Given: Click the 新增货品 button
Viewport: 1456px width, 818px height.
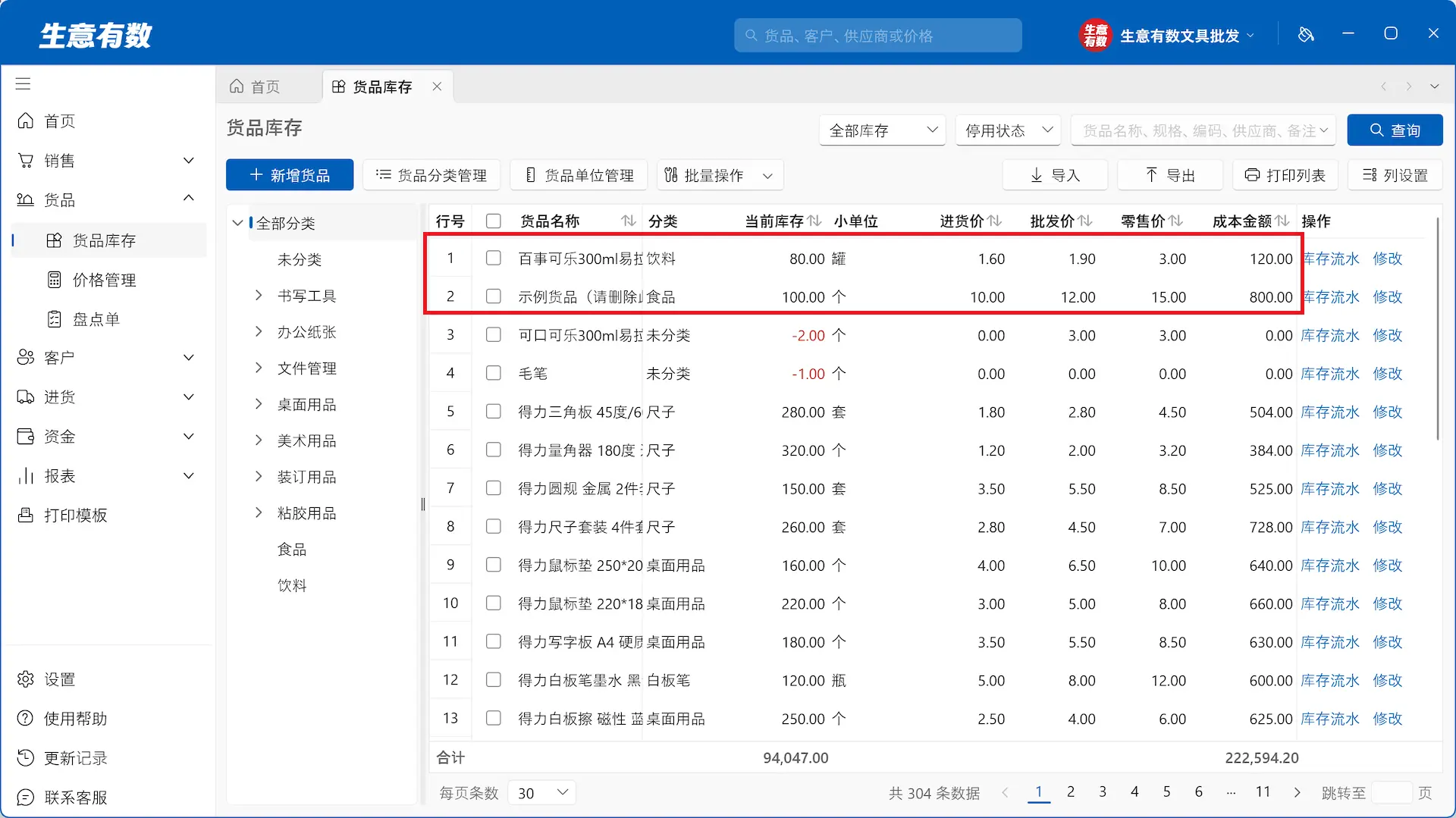Looking at the screenshot, I should 290,175.
